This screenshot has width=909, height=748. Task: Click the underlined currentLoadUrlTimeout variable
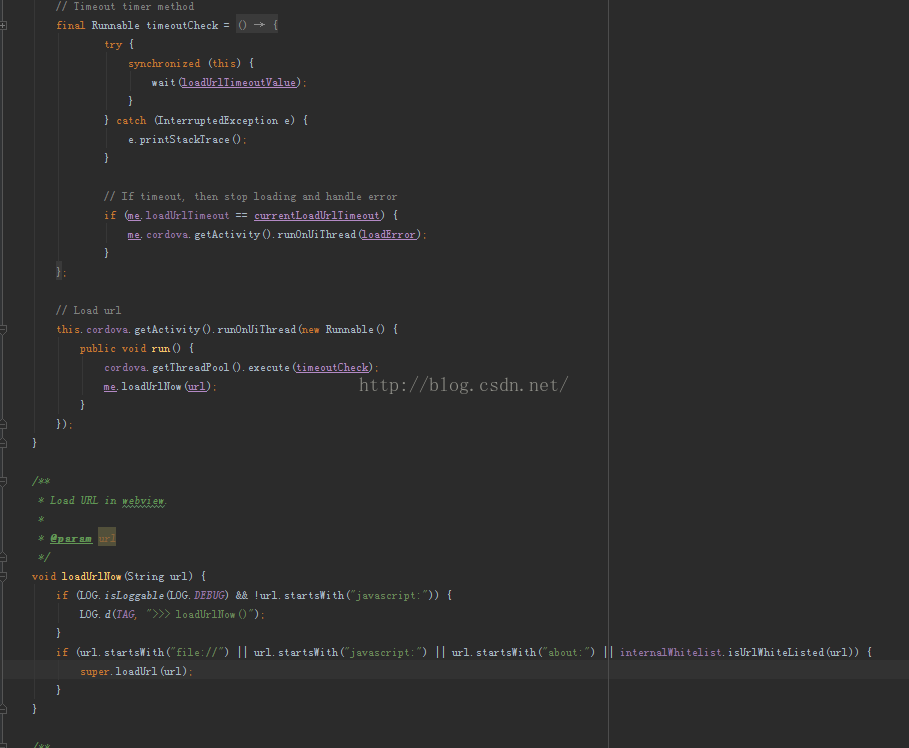click(317, 215)
